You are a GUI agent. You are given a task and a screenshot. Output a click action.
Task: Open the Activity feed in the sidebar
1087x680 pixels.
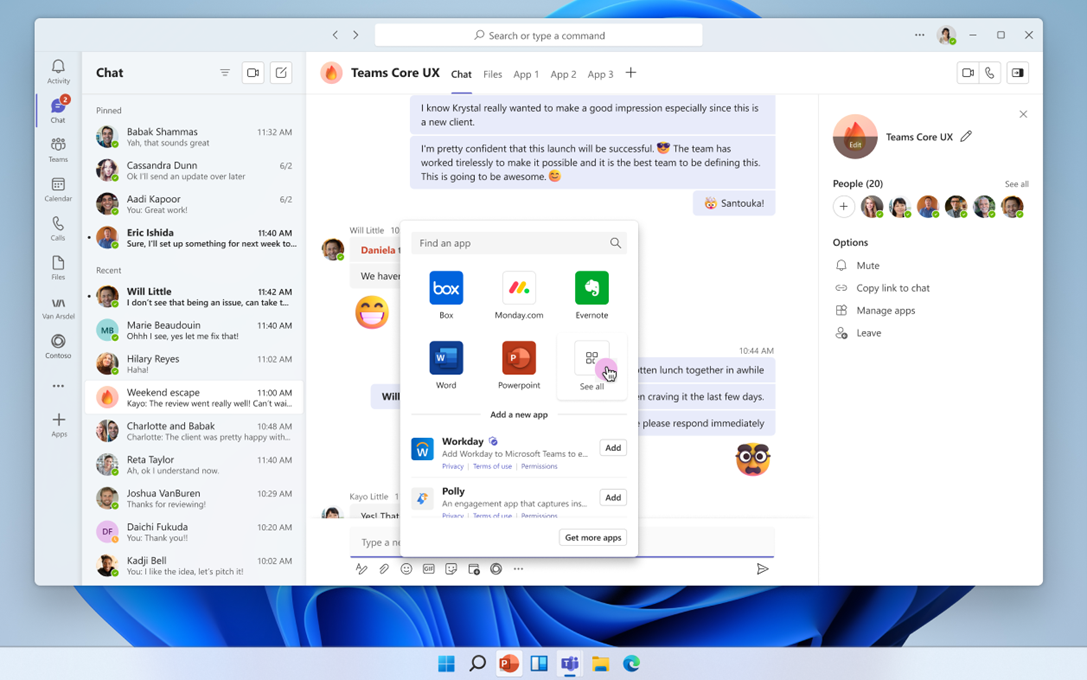(x=58, y=71)
